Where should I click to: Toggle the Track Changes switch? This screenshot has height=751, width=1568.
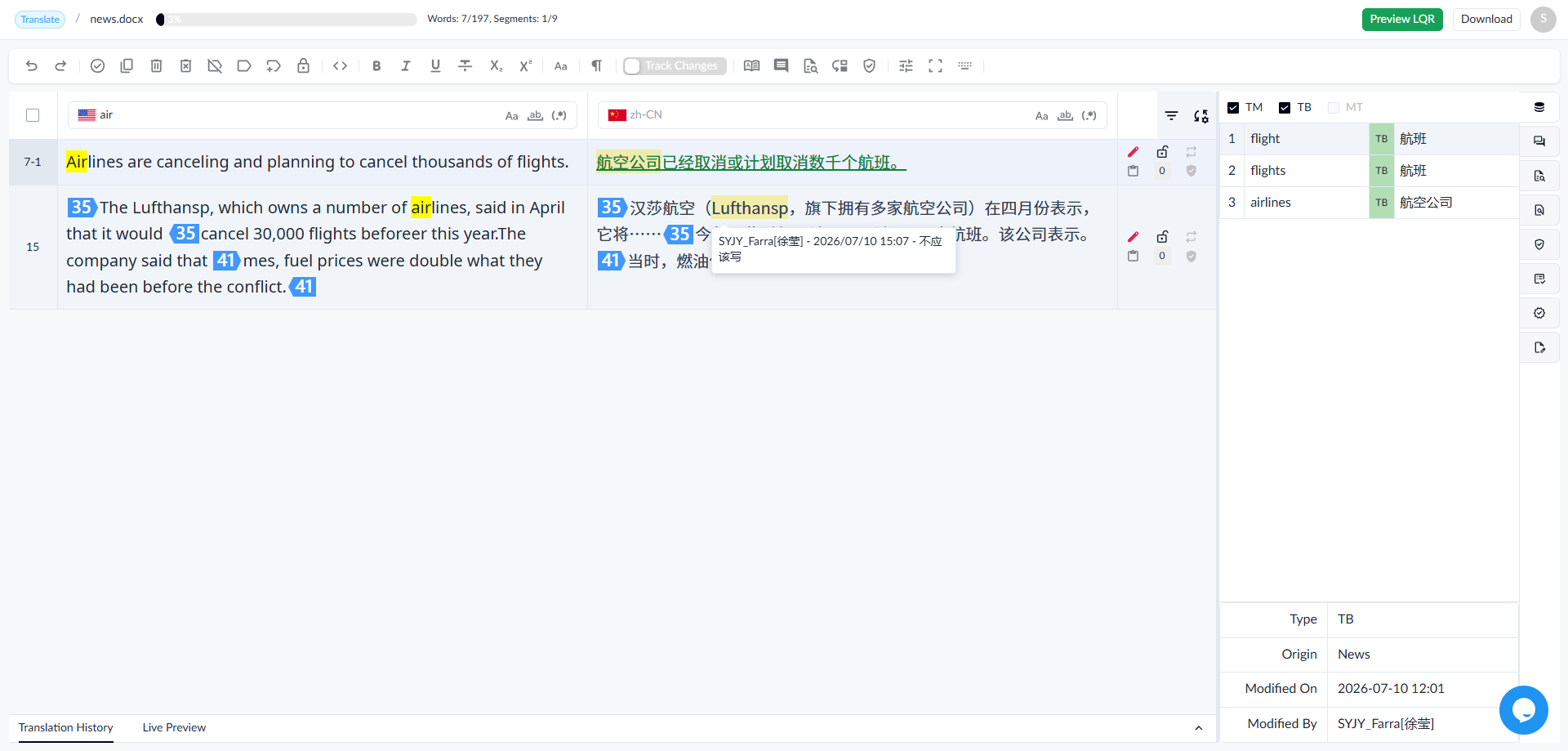(x=675, y=66)
